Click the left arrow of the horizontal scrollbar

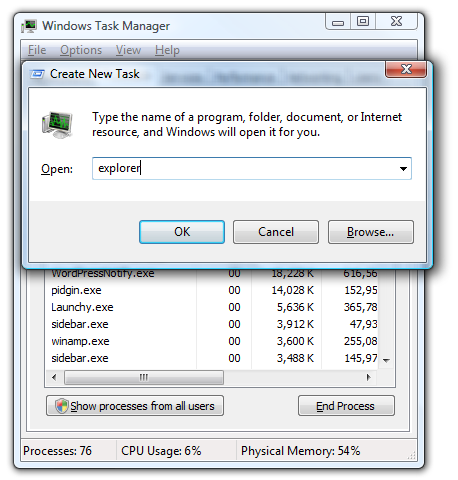click(54, 377)
